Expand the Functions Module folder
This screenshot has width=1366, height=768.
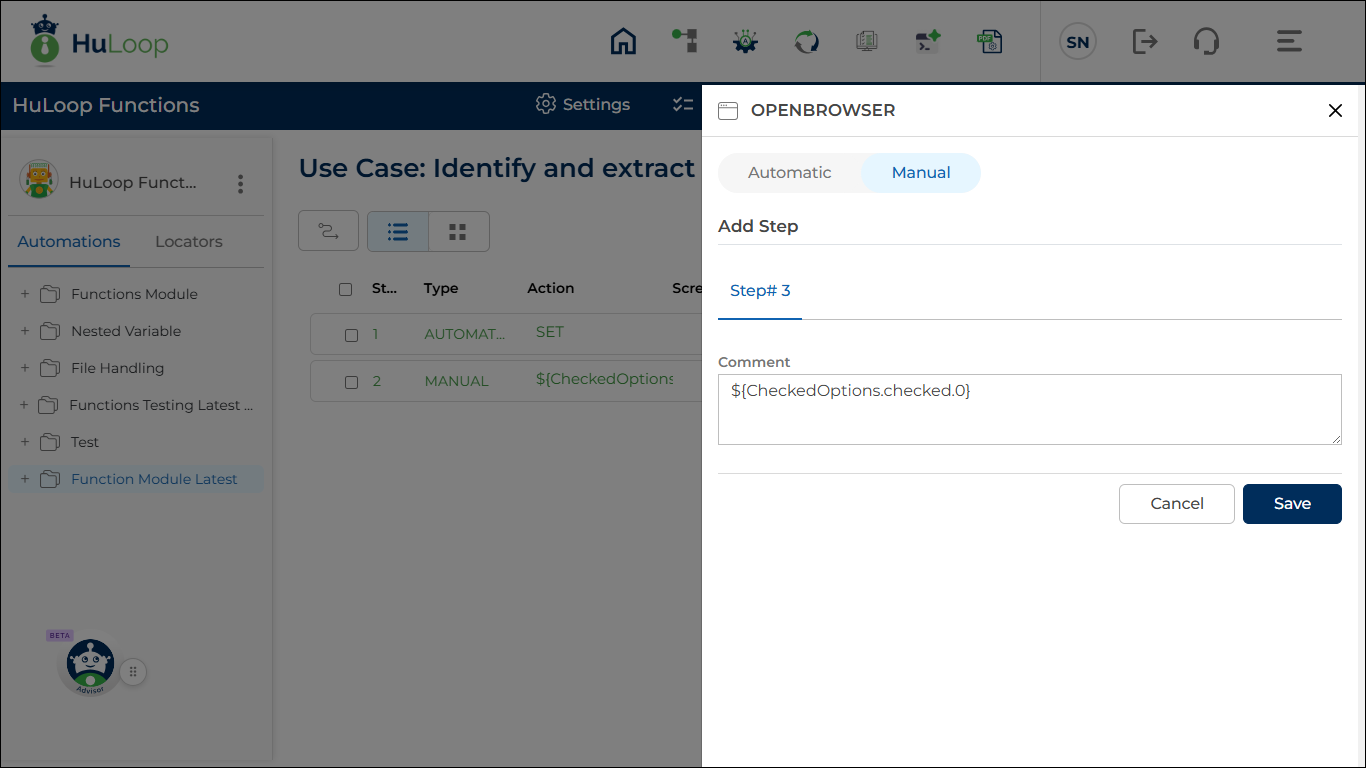(25, 294)
